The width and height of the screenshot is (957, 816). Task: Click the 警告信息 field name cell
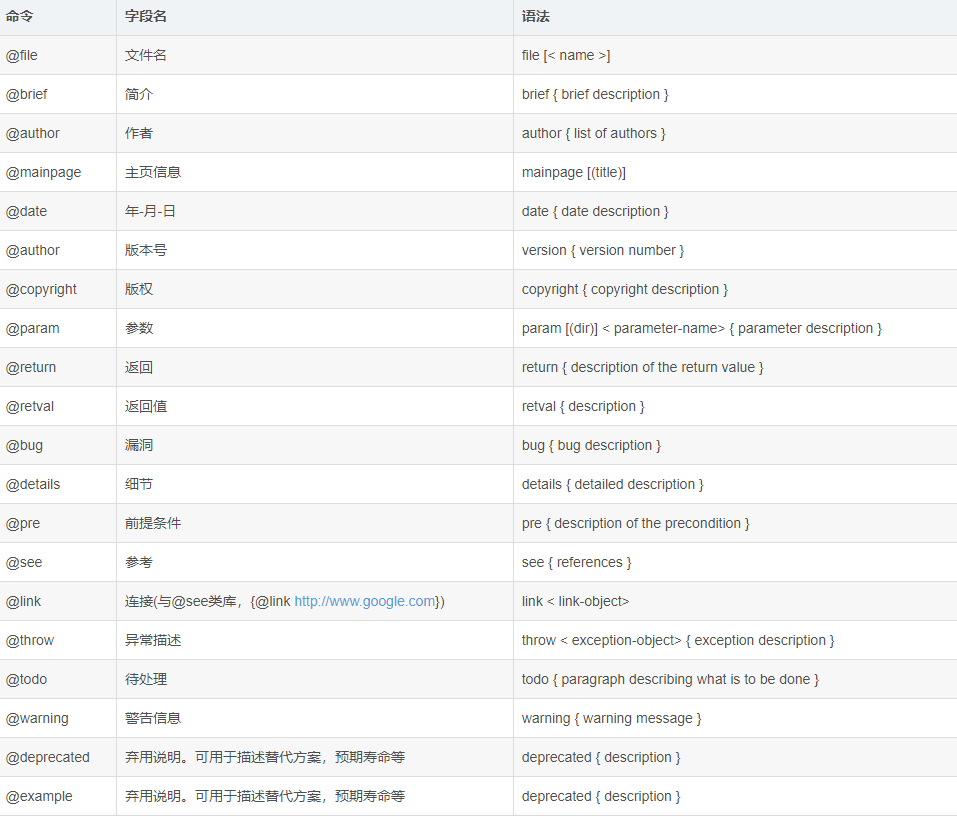click(153, 718)
